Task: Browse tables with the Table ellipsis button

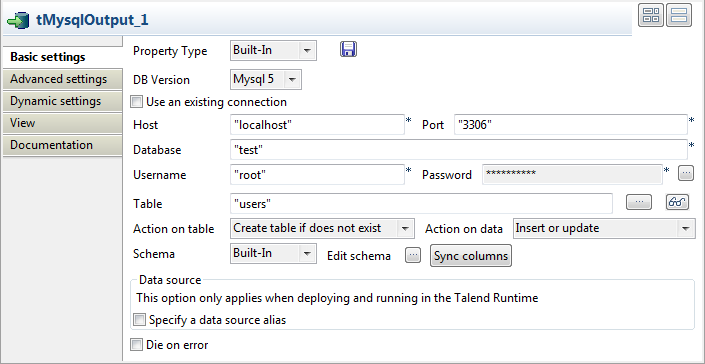Action: point(639,202)
